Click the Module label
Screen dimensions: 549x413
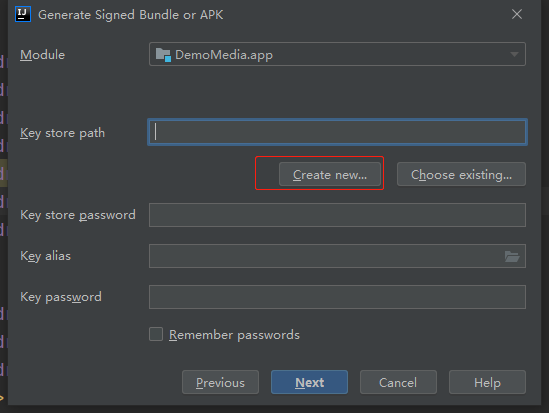pyautogui.click(x=42, y=55)
